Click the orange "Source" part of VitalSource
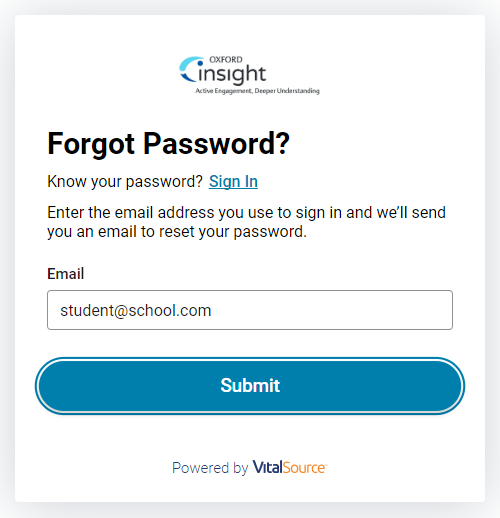 tap(304, 467)
